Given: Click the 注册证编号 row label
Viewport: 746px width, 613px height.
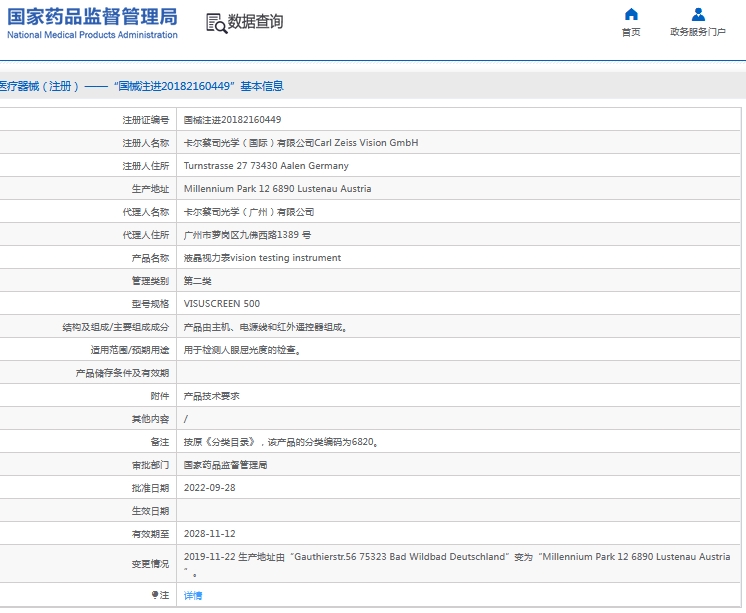Looking at the screenshot, I should (146, 120).
